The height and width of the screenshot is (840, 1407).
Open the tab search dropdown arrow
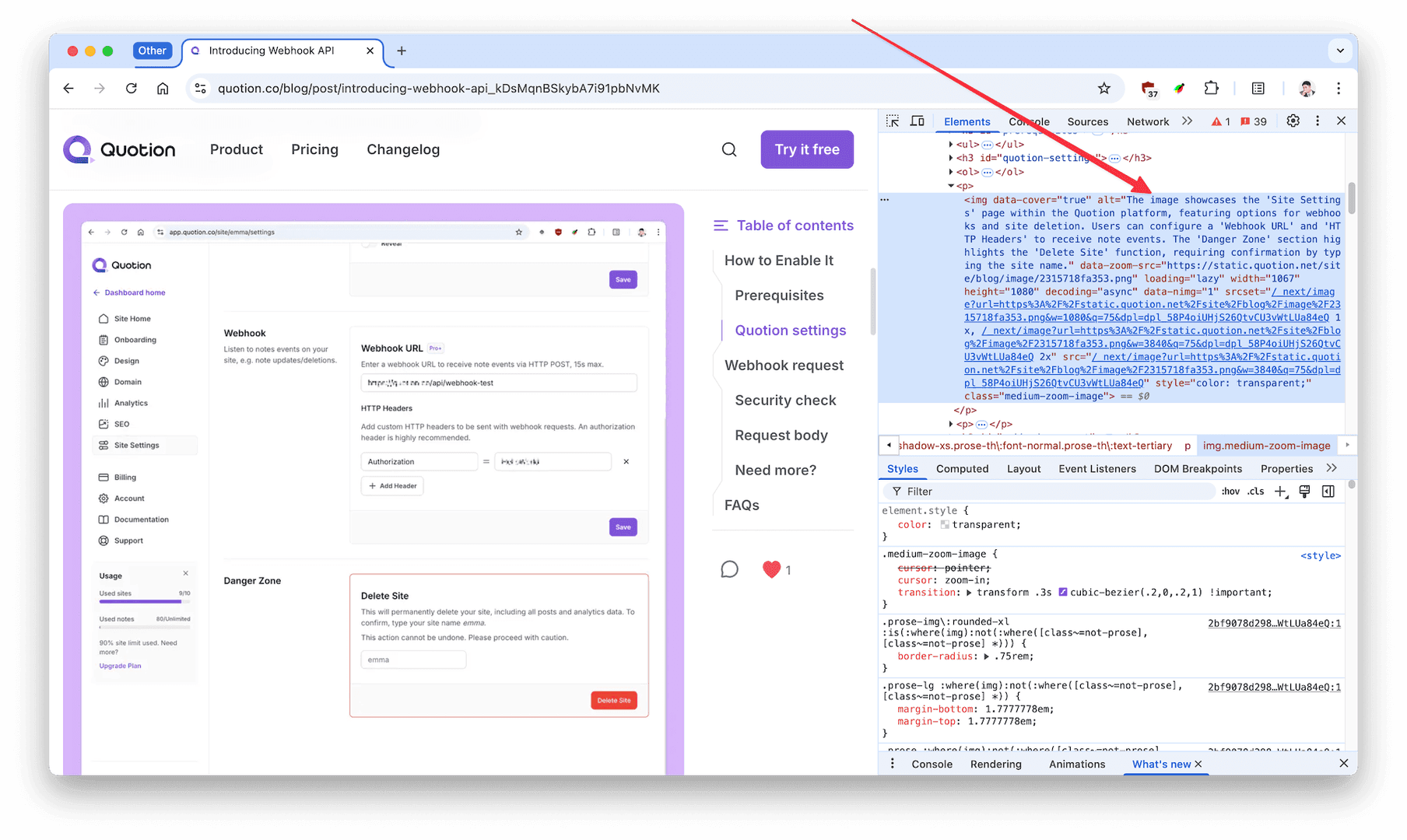[1340, 51]
